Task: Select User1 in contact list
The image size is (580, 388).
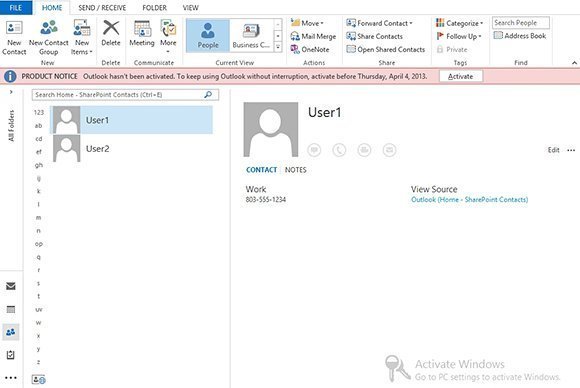Action: pyautogui.click(x=131, y=120)
